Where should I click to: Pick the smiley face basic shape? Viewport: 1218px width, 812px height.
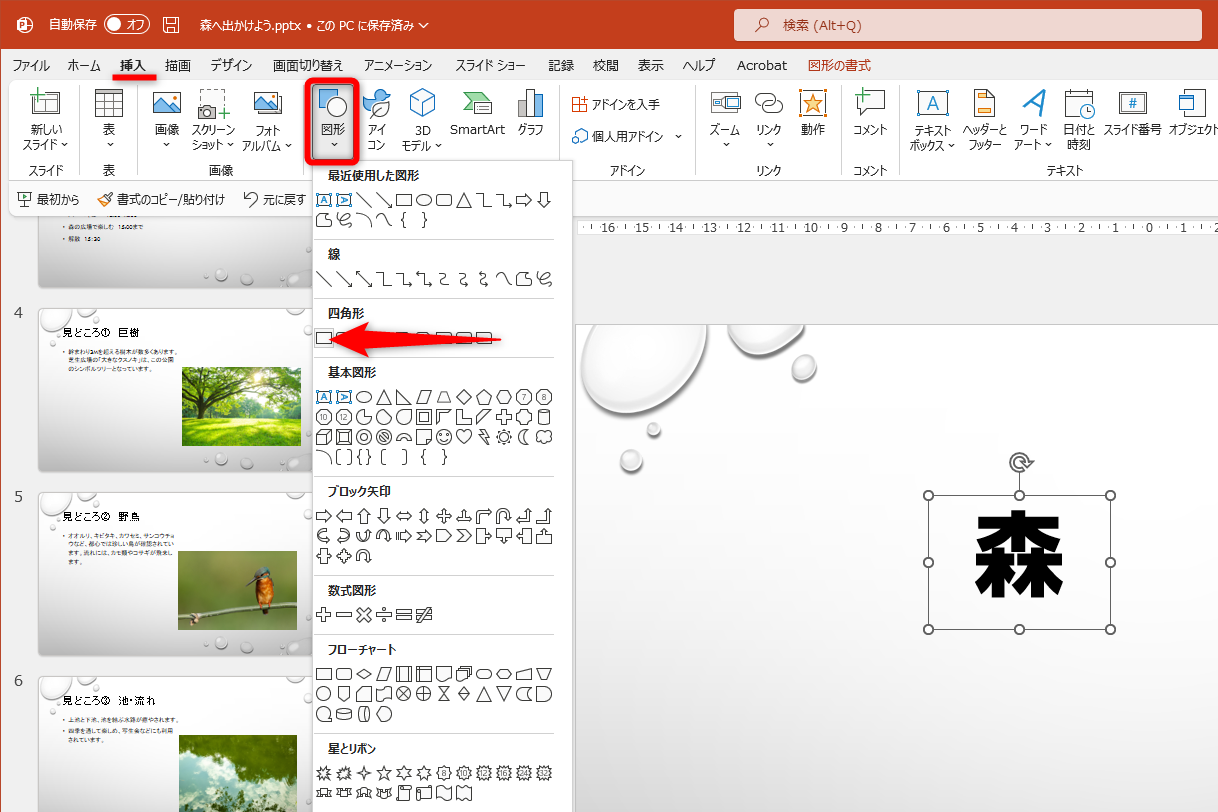443,436
